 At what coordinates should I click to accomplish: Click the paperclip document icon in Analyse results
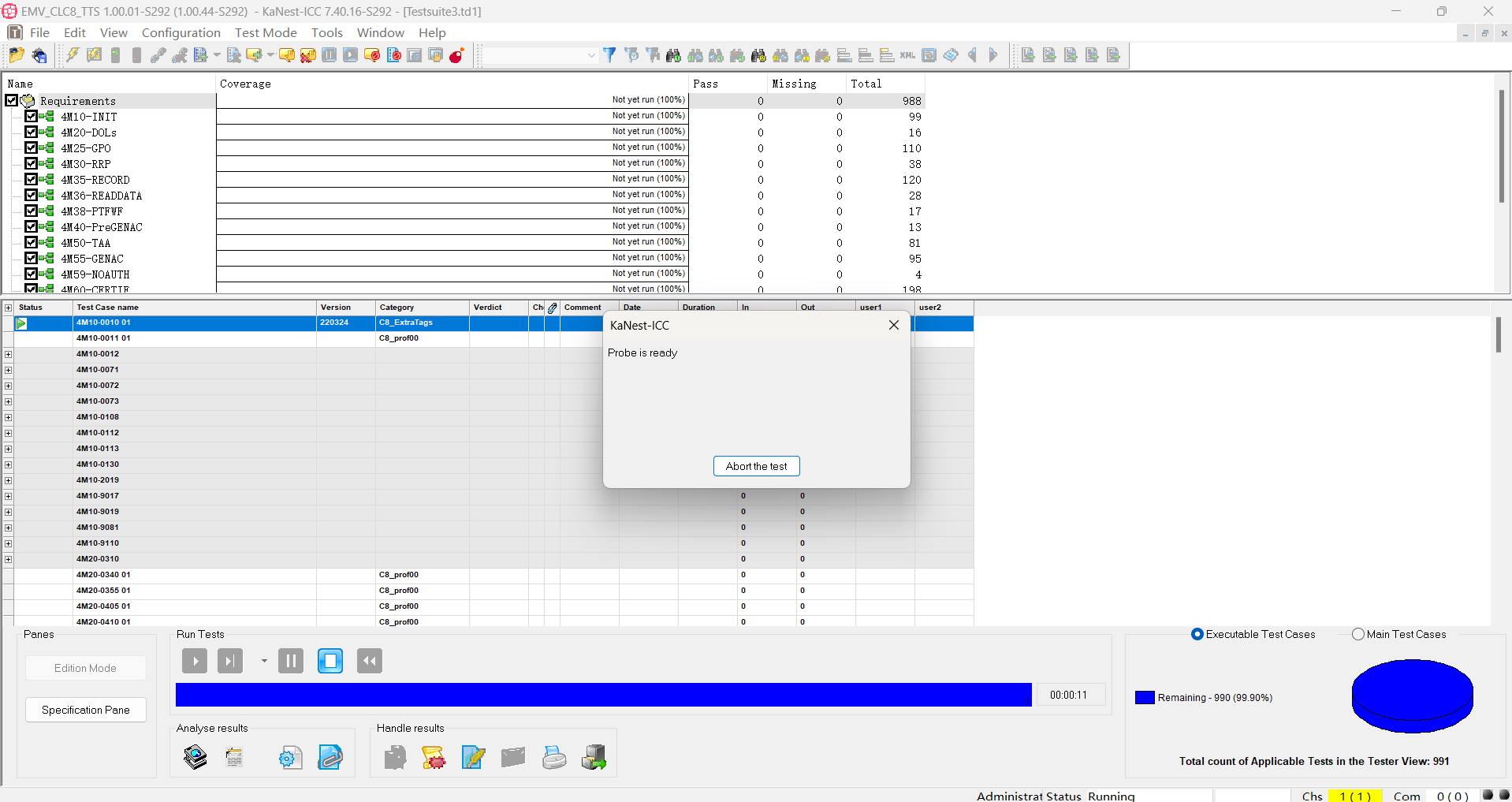point(330,758)
